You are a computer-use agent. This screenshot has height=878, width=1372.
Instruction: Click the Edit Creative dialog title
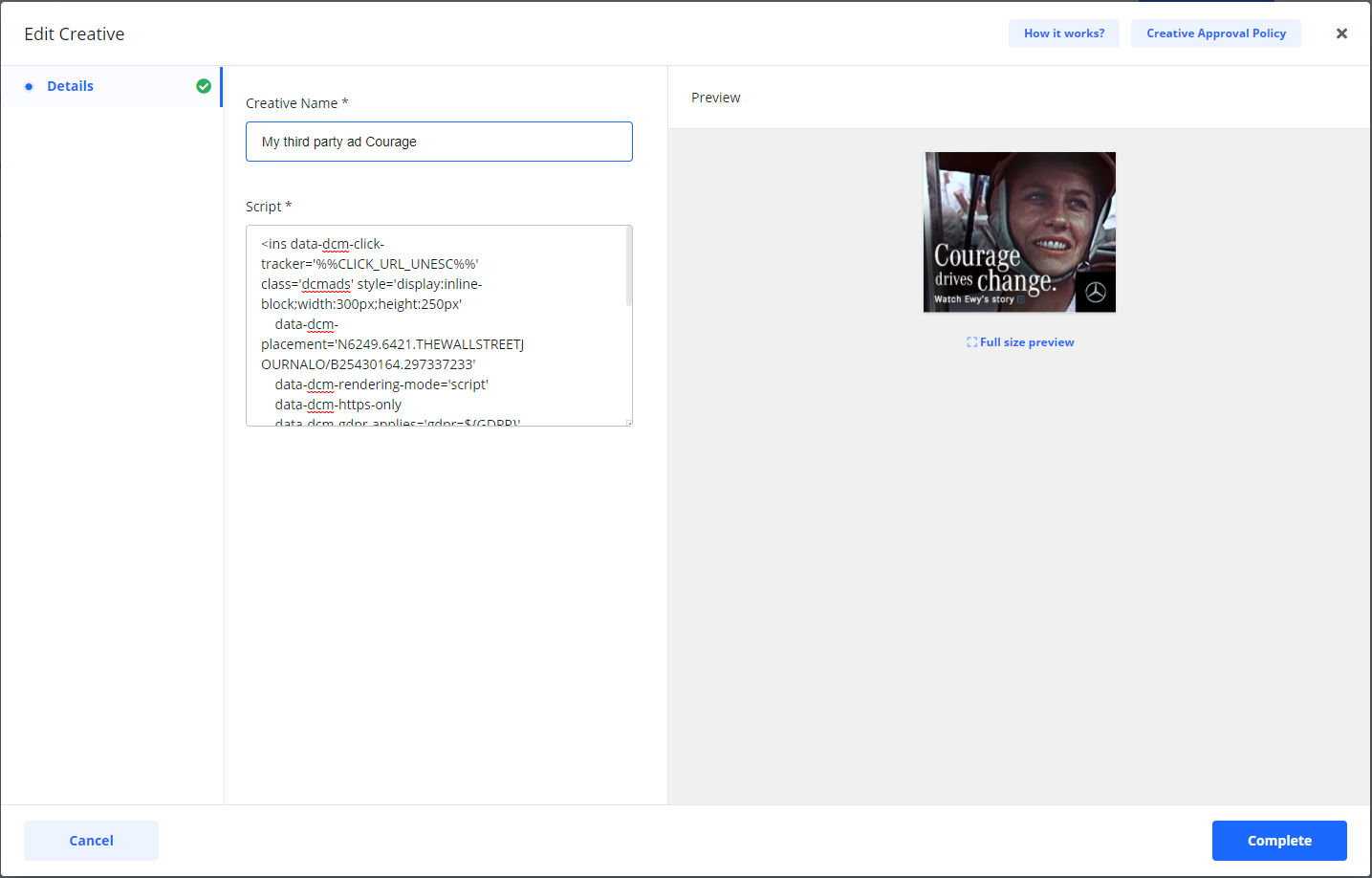coord(75,34)
